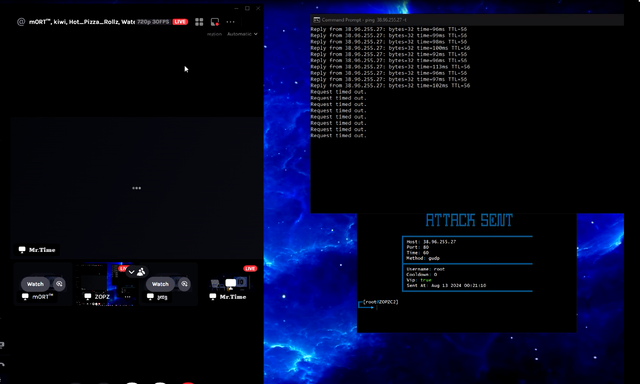Switch to grid layout icon in Discord call
Viewport: 640px width, 384px height.
point(199,22)
